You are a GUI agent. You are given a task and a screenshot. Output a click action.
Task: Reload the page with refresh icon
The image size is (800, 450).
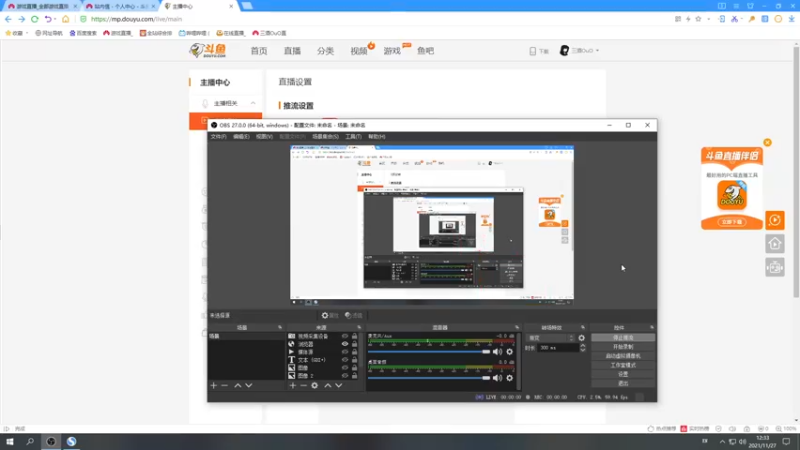point(35,19)
